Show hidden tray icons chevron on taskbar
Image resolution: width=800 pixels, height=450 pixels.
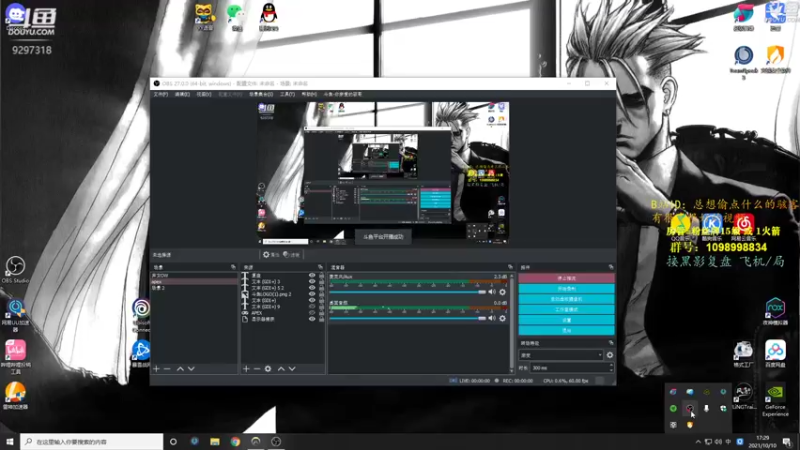[698, 442]
